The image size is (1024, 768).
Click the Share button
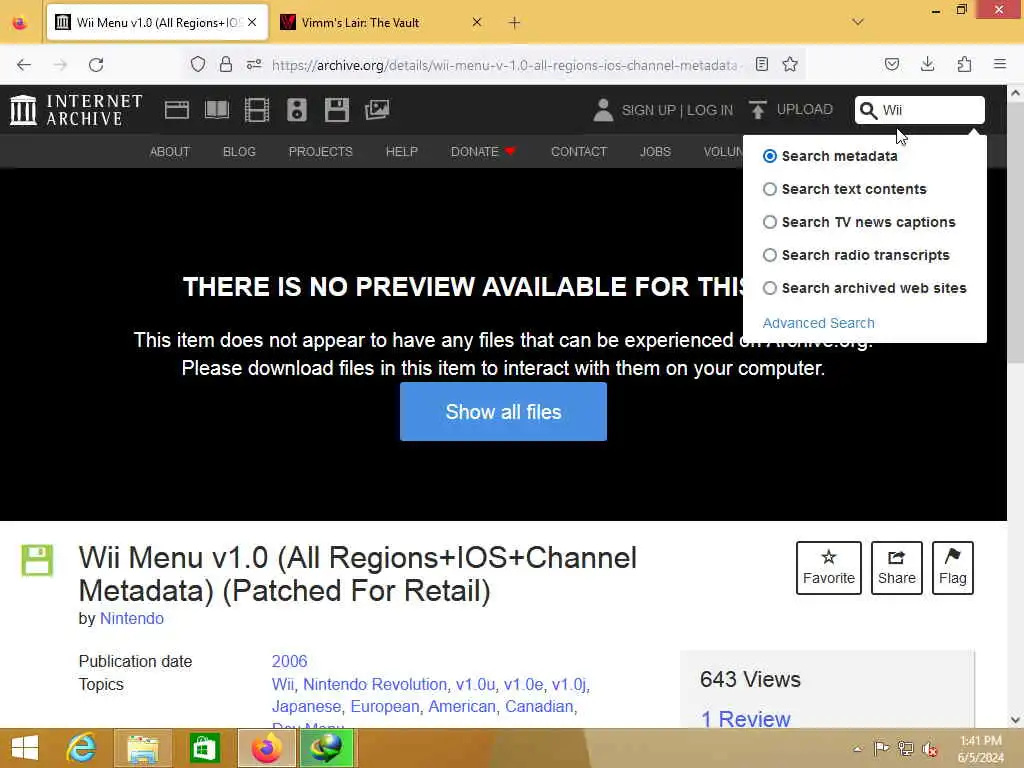(x=897, y=568)
